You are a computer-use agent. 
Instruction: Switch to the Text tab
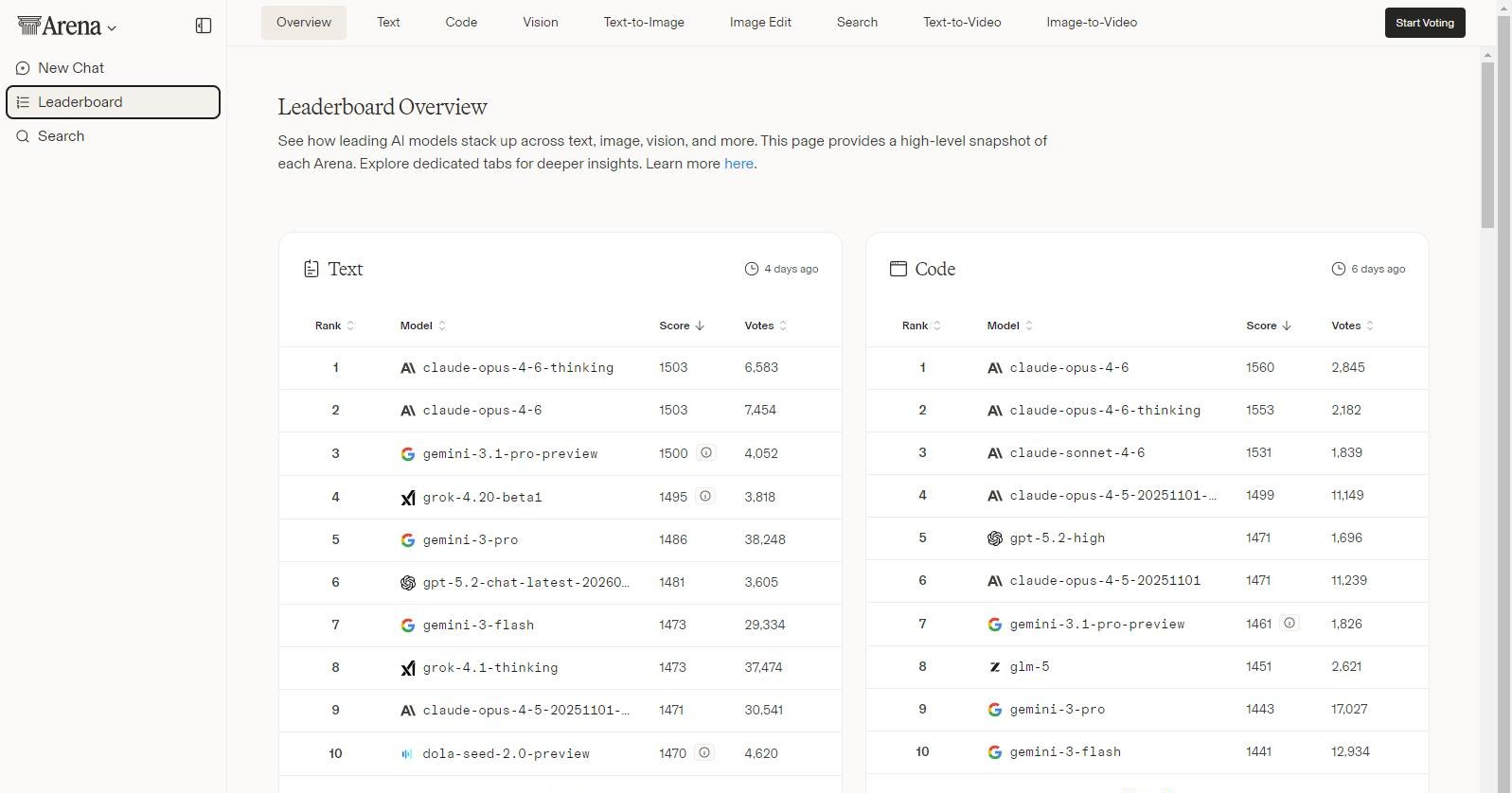(388, 22)
